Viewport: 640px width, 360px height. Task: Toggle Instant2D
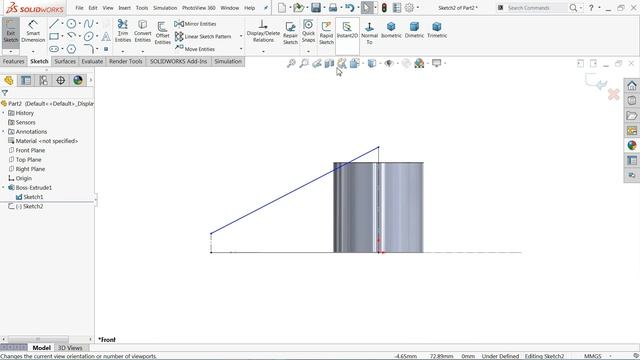point(347,31)
